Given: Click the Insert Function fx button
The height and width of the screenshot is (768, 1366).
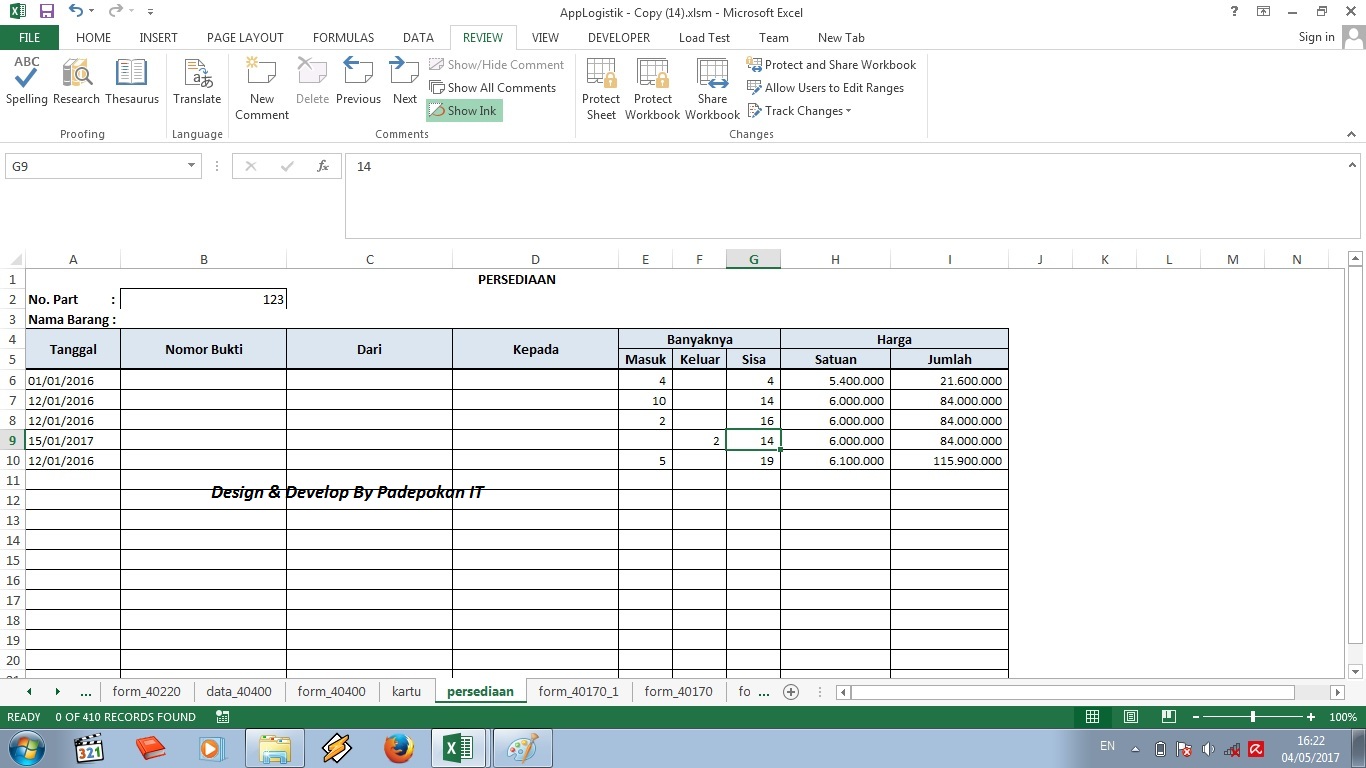Looking at the screenshot, I should coord(323,167).
